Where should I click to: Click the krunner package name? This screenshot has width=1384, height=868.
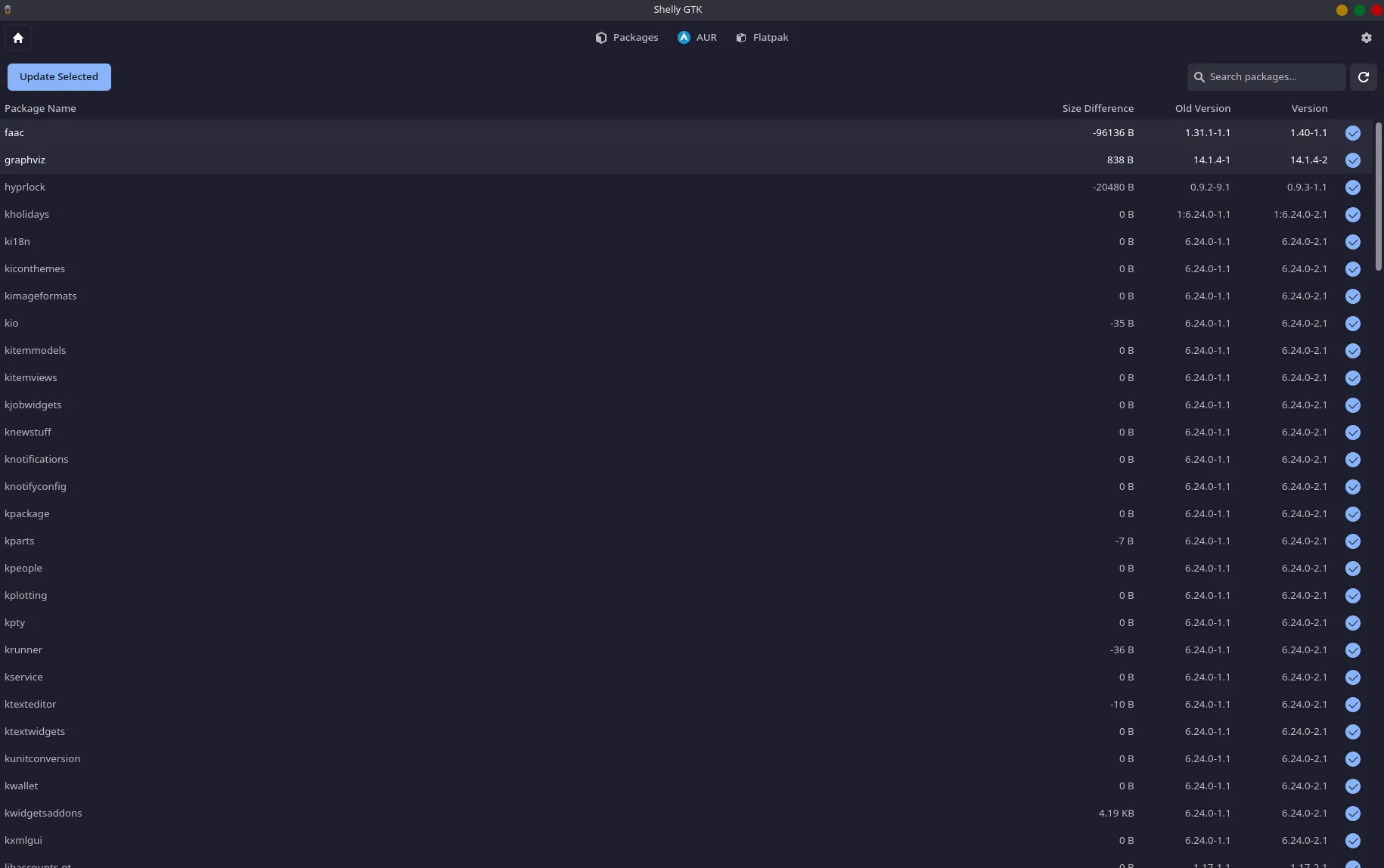pos(23,650)
